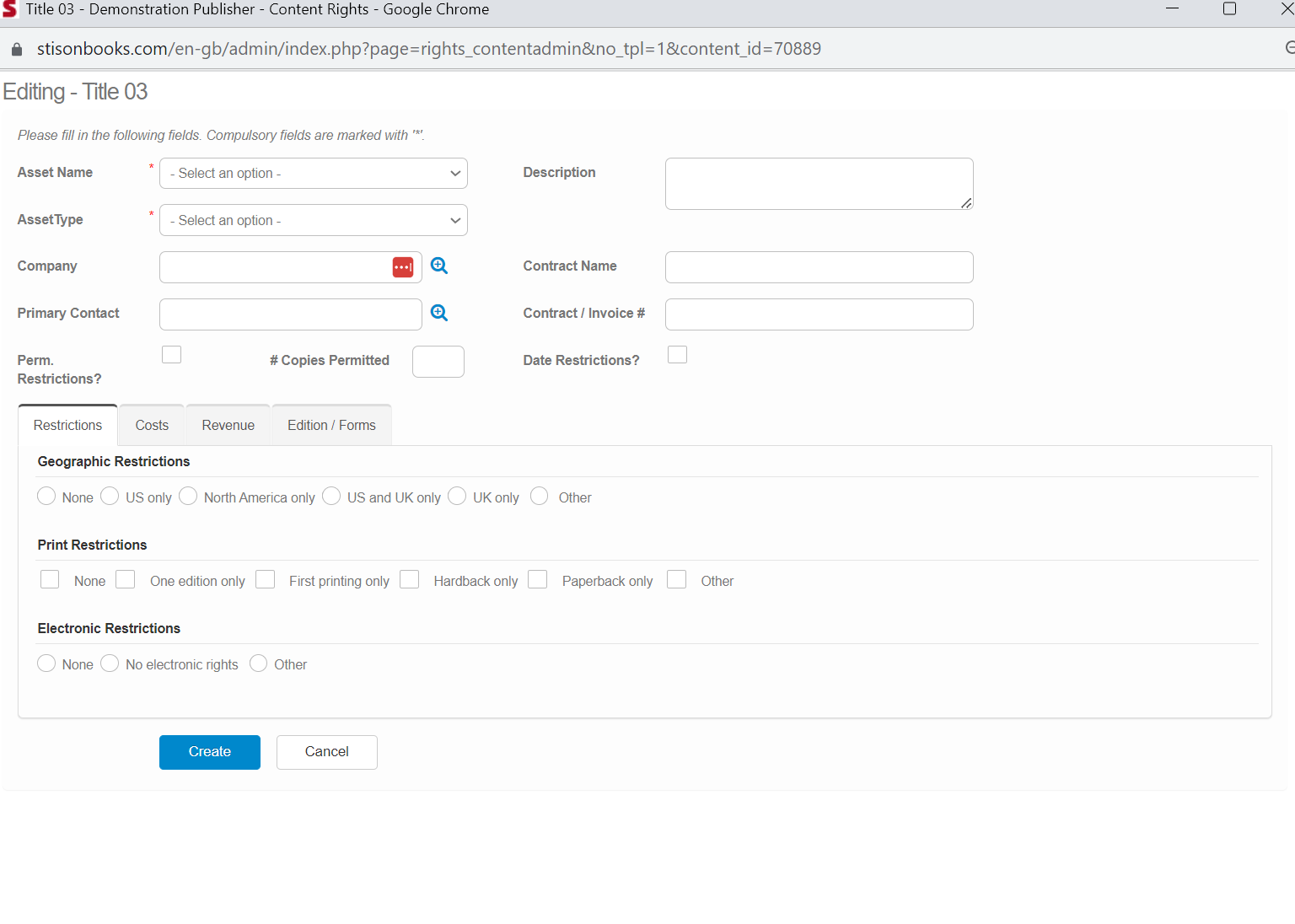Go to the Revenue tab
The height and width of the screenshot is (924, 1295).
(228, 426)
